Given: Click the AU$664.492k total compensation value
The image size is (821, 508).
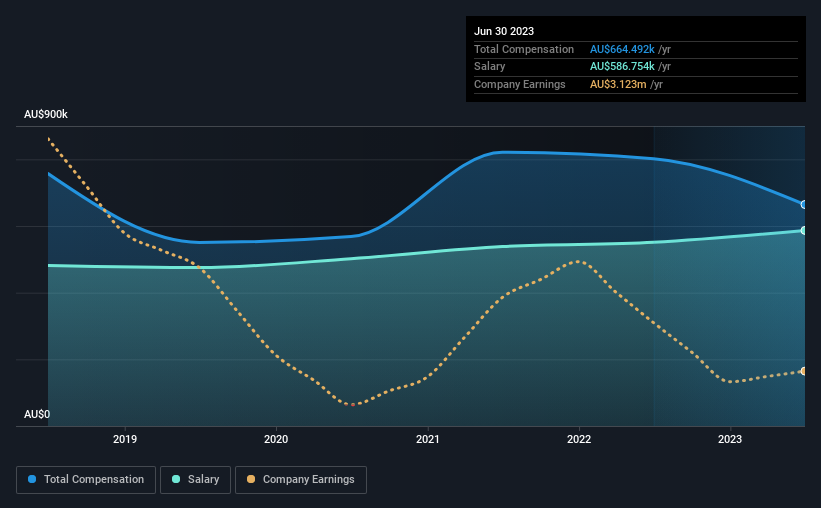Looking at the screenshot, I should [x=622, y=49].
